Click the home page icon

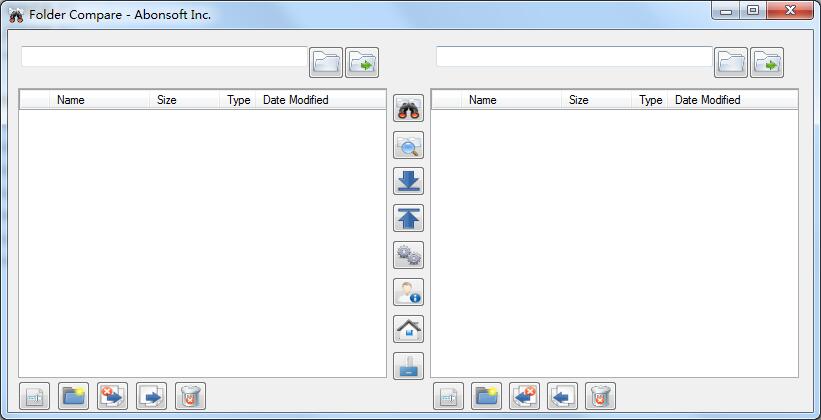(x=408, y=329)
